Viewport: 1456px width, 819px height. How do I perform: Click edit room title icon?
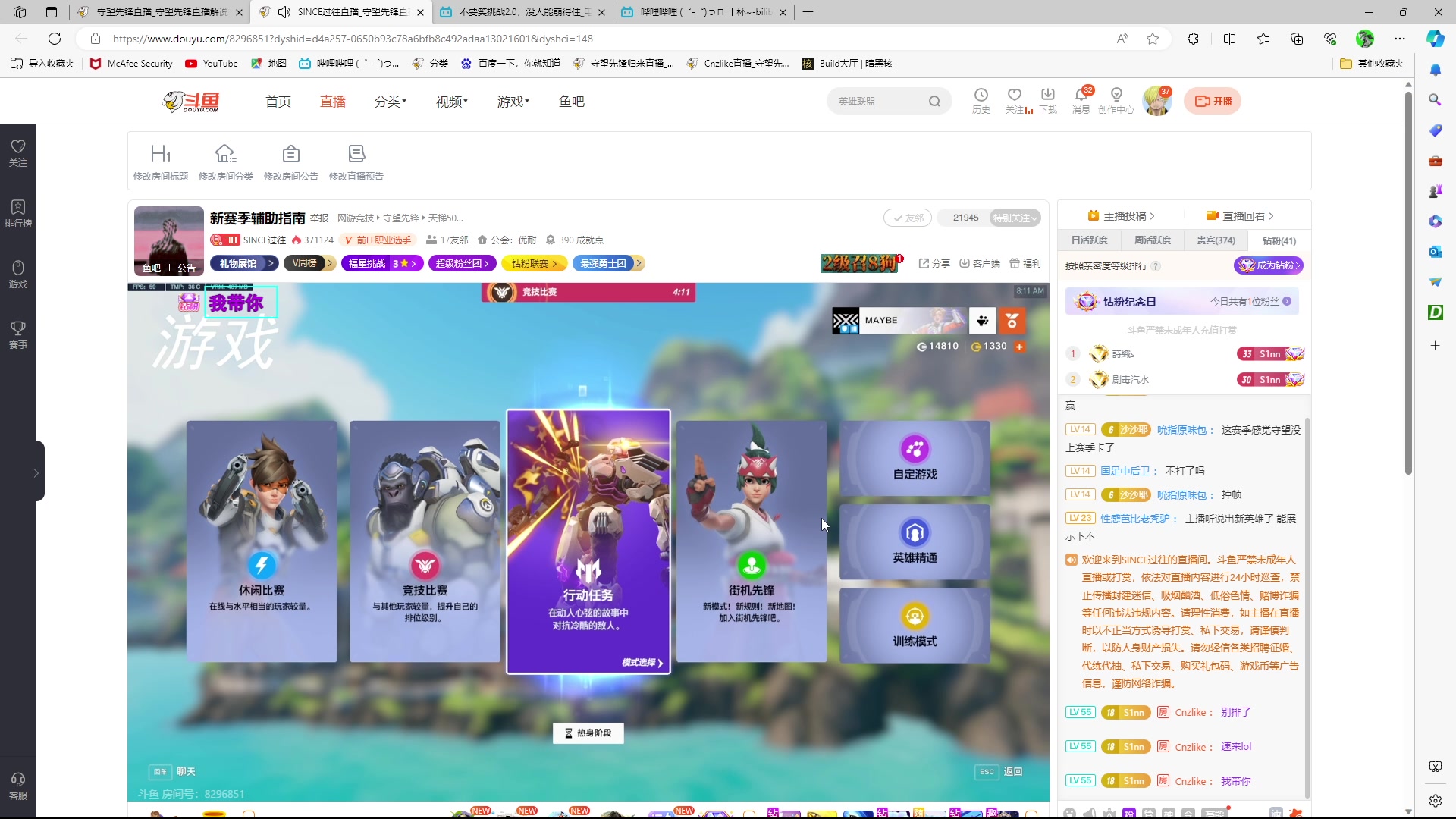click(161, 154)
